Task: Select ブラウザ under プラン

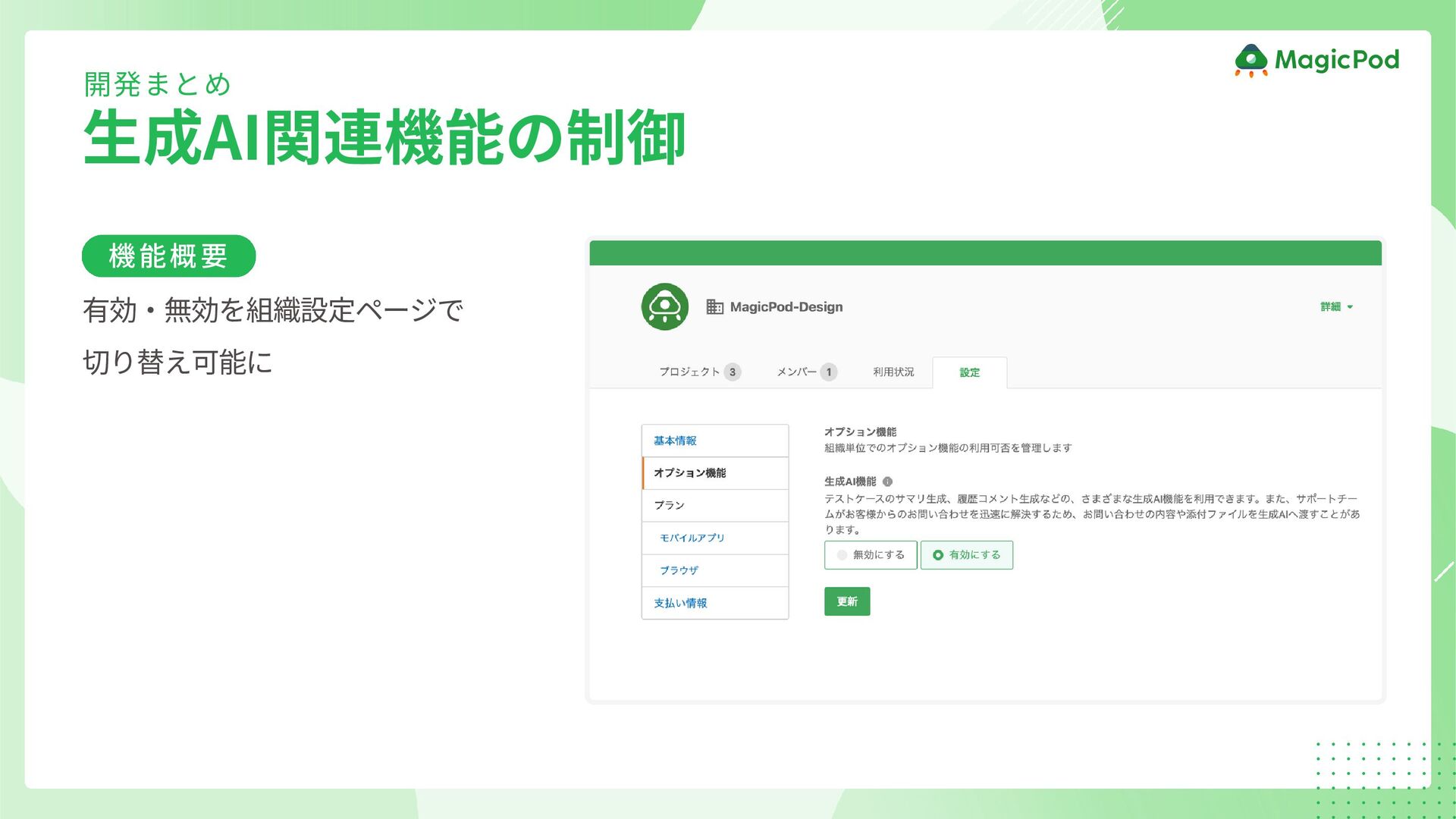Action: (x=679, y=570)
